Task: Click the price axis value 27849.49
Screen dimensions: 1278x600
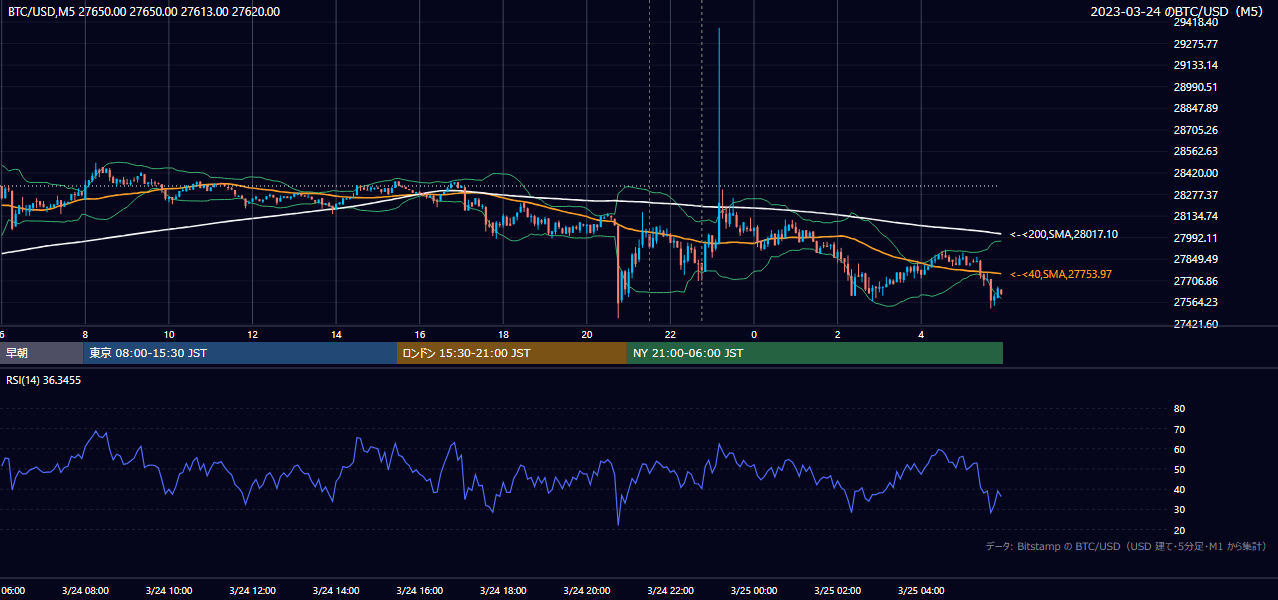Action: tap(1195, 259)
